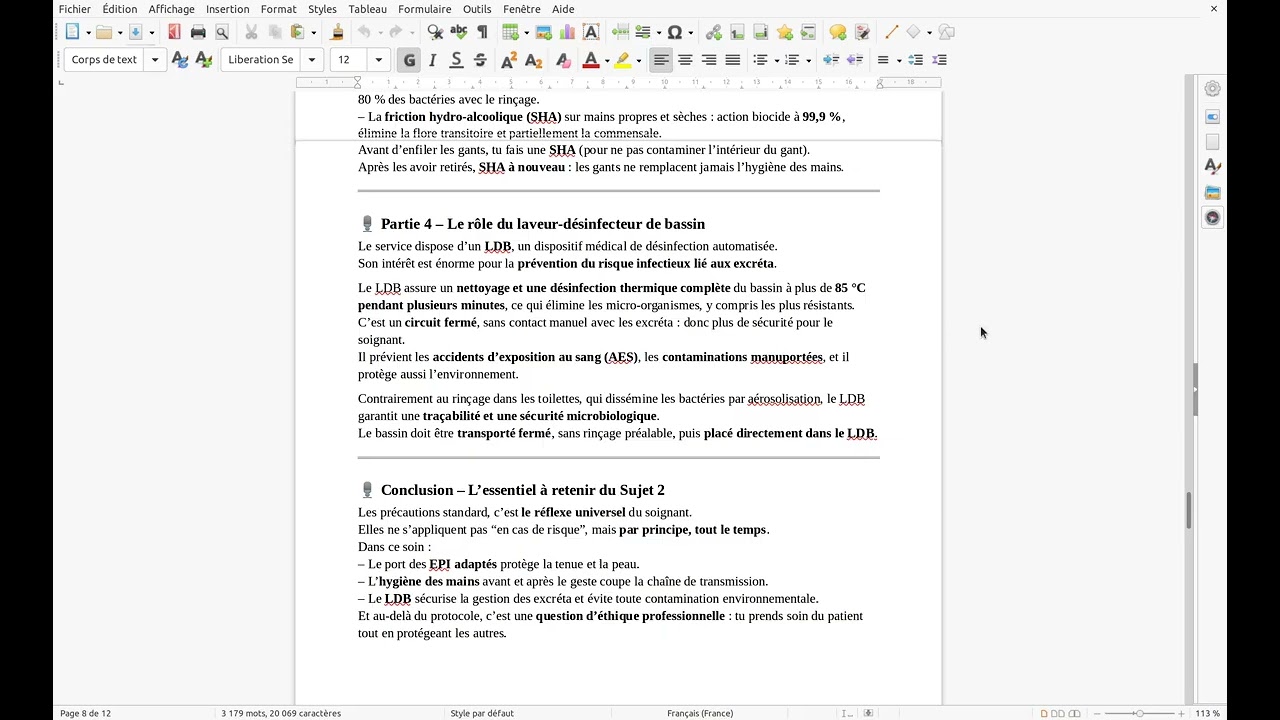Apply red font color swatch
This screenshot has height=720, width=1280.
(590, 60)
